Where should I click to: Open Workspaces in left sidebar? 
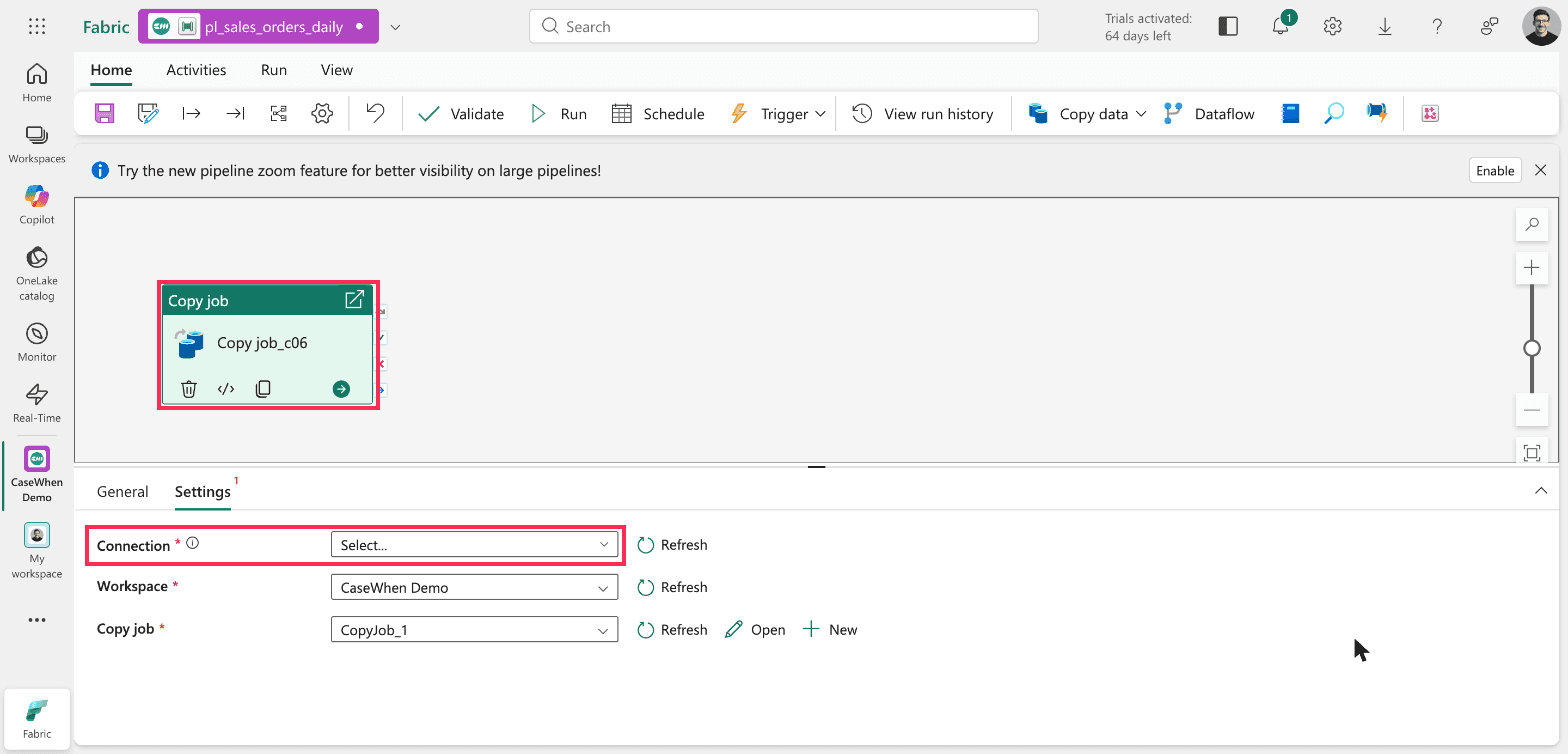pos(37,144)
